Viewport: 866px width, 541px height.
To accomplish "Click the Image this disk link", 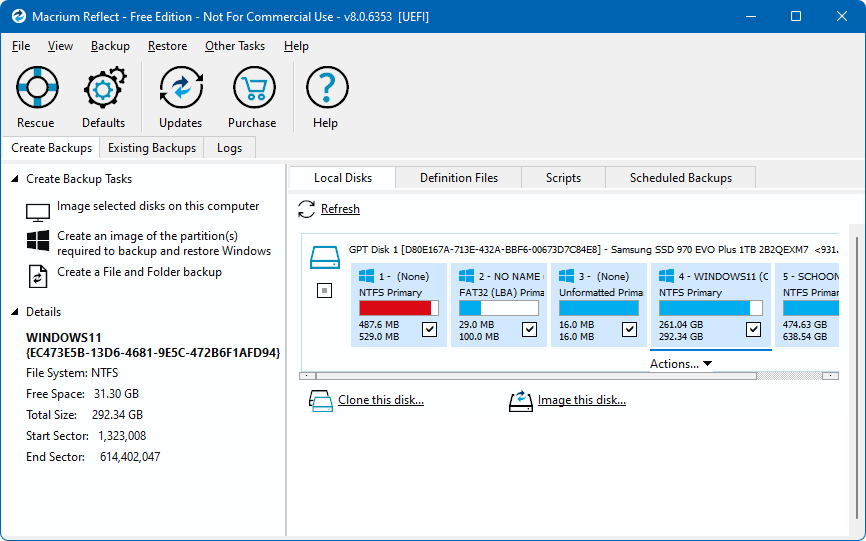I will pyautogui.click(x=582, y=400).
